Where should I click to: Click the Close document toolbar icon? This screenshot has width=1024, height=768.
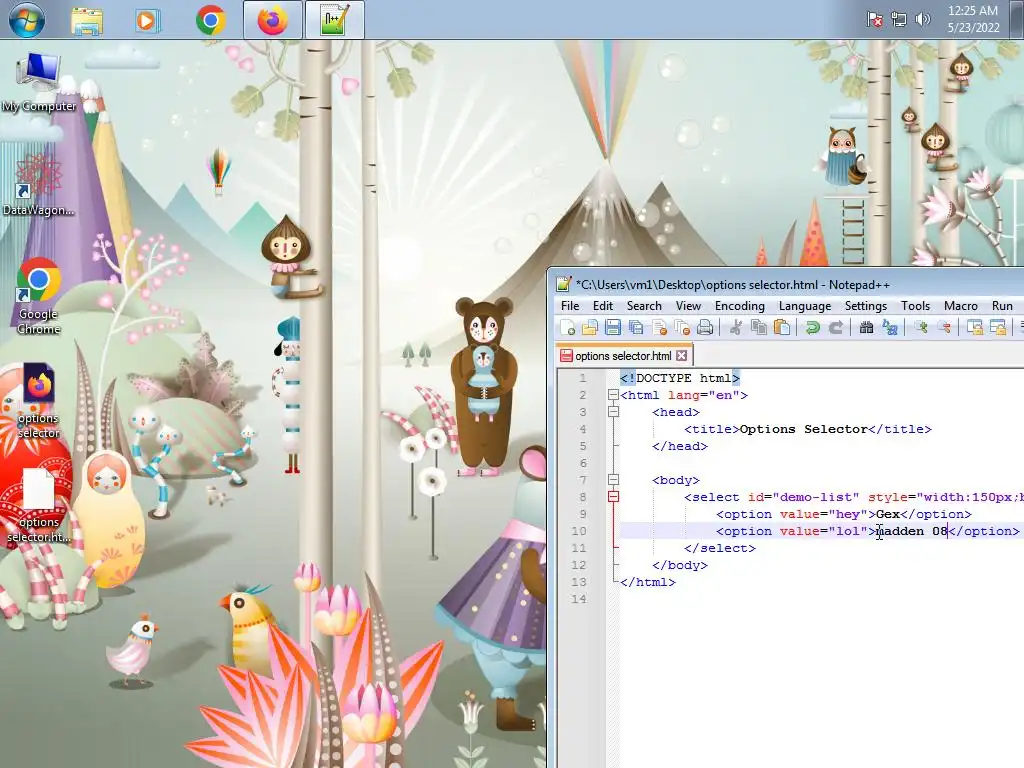click(x=660, y=327)
